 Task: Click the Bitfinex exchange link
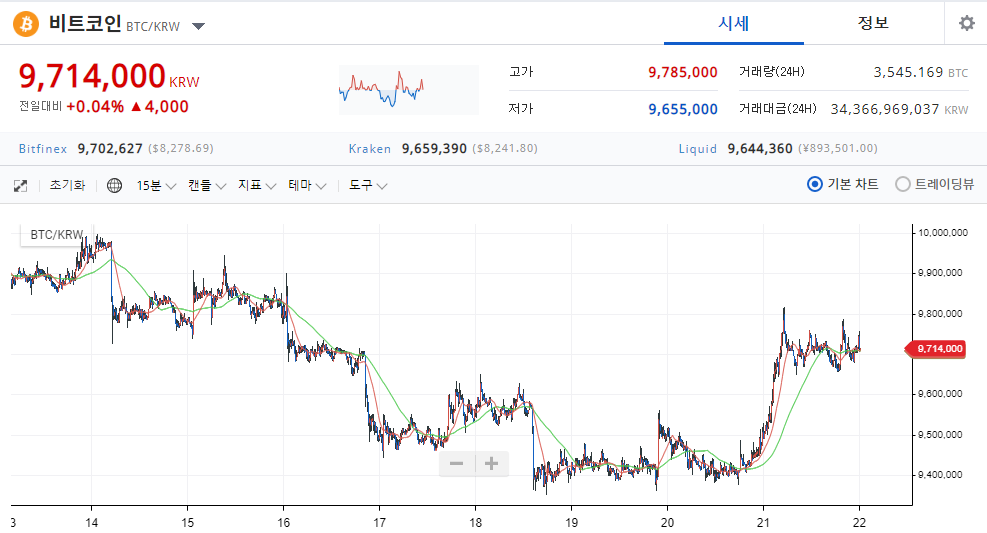tap(43, 149)
